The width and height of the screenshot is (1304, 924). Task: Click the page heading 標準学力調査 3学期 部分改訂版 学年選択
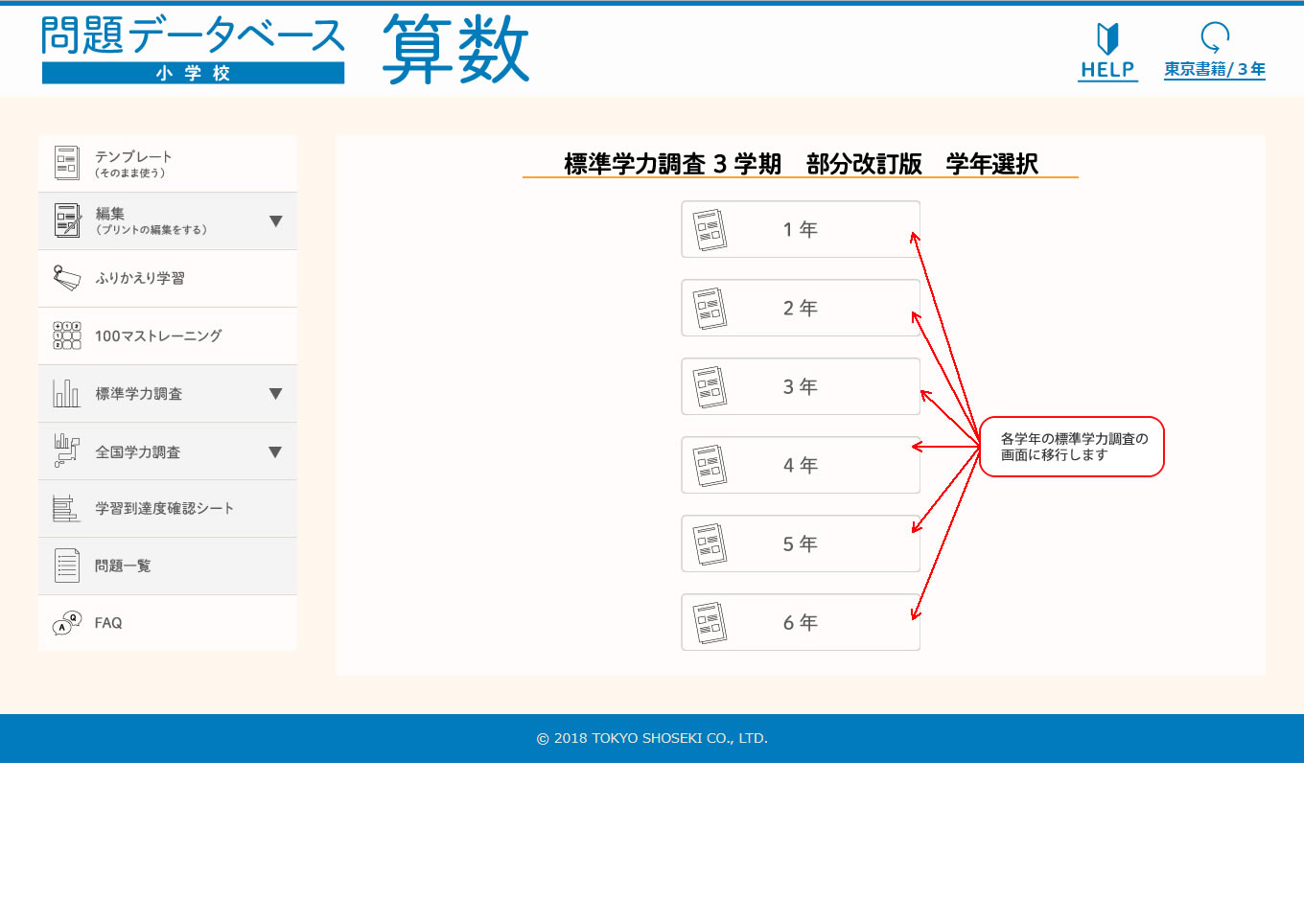[801, 164]
